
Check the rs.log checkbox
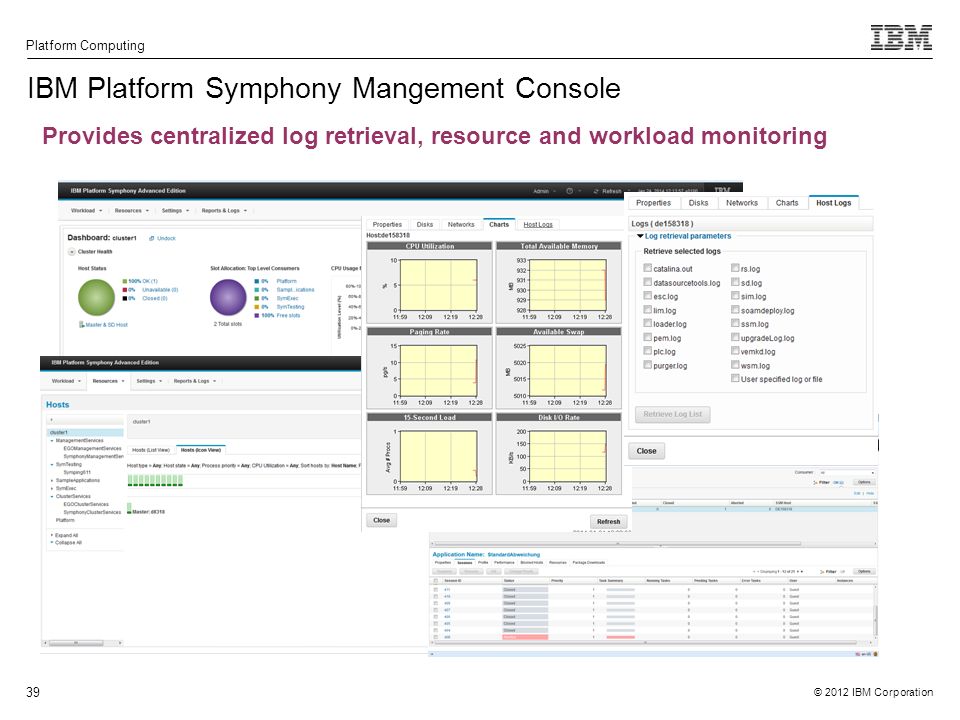(735, 268)
